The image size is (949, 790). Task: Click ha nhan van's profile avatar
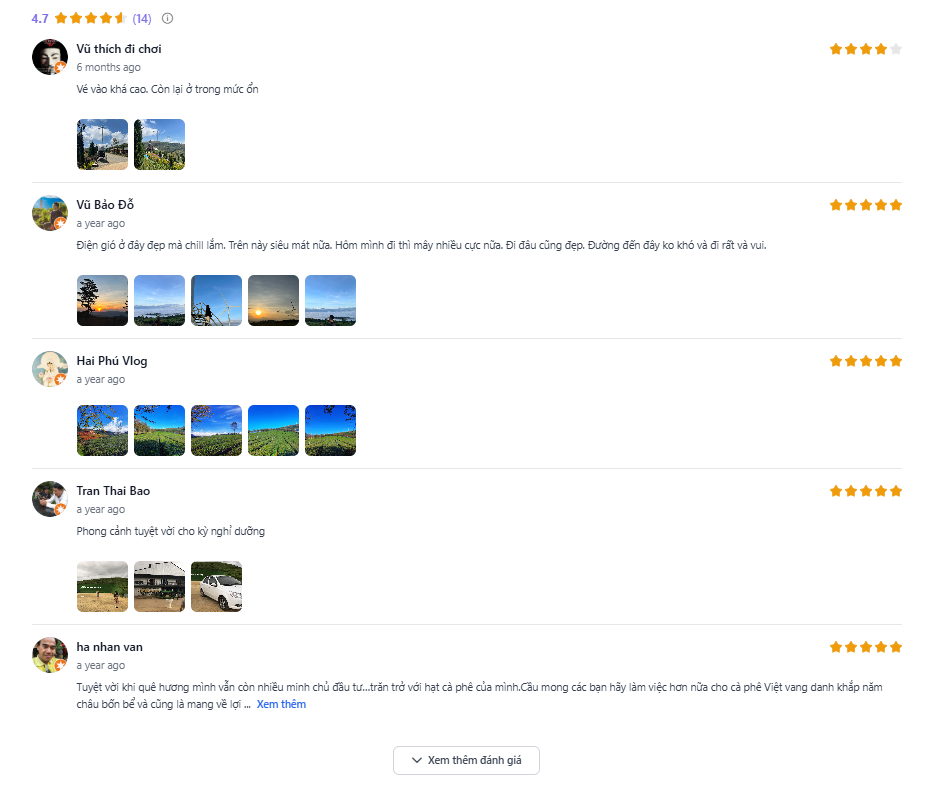(x=50, y=655)
